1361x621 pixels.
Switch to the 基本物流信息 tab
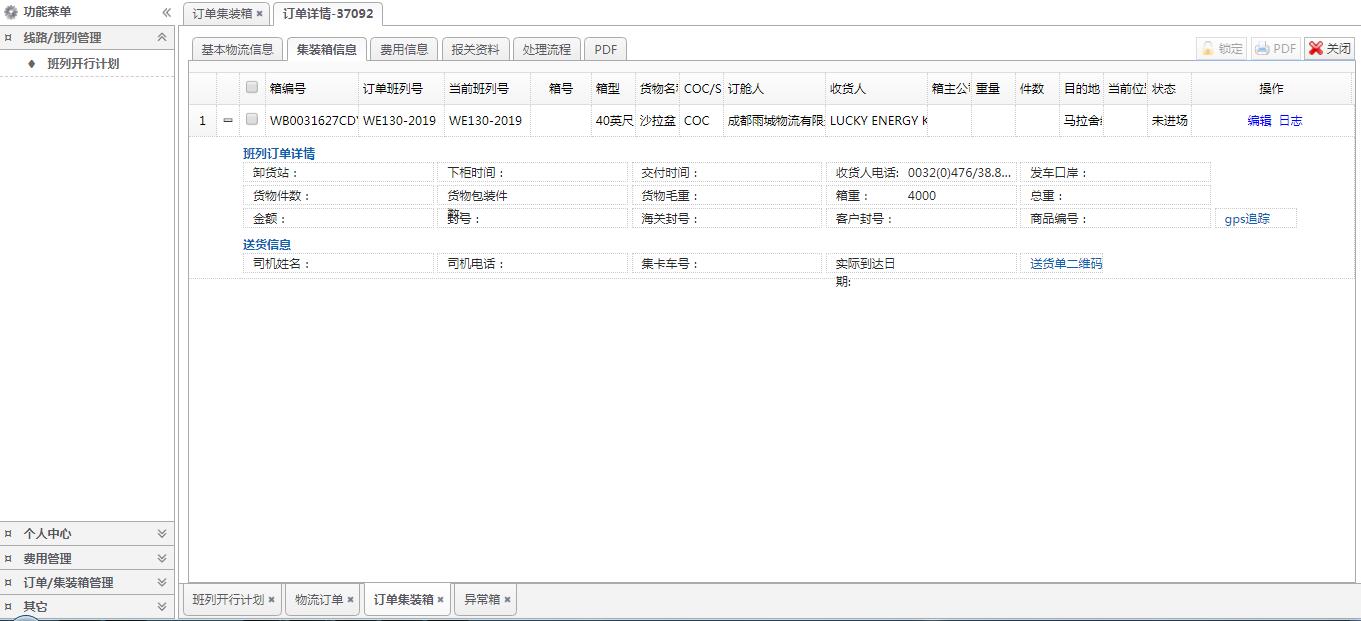pyautogui.click(x=237, y=49)
